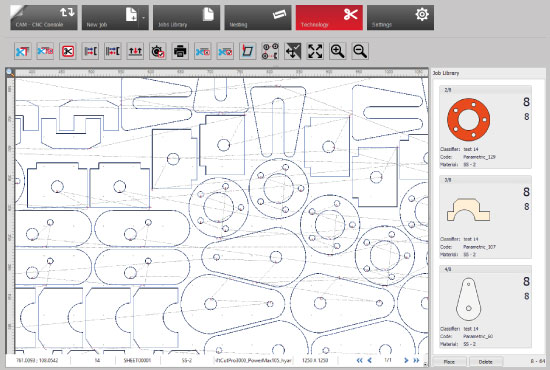Click the Delete button
This screenshot has height=370, width=550.
coord(486,362)
